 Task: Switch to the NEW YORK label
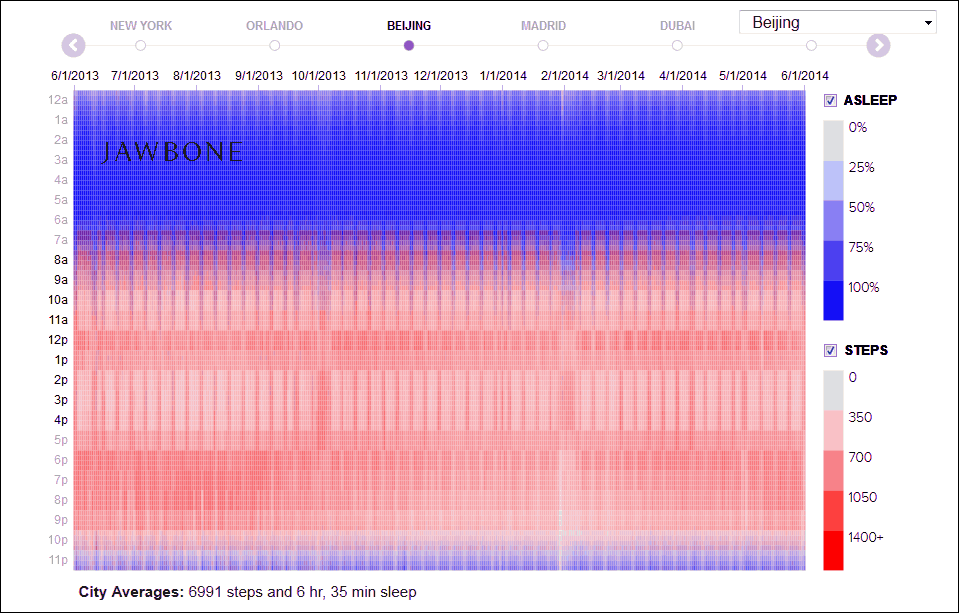coord(141,26)
